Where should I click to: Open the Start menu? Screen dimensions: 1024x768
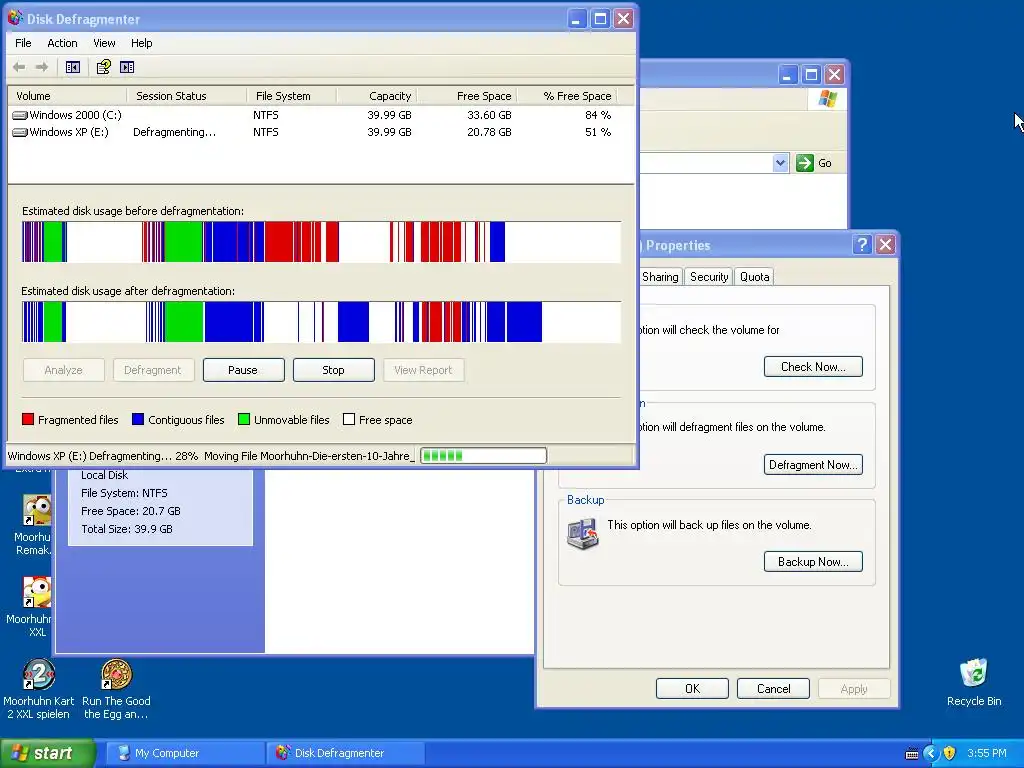tap(48, 753)
